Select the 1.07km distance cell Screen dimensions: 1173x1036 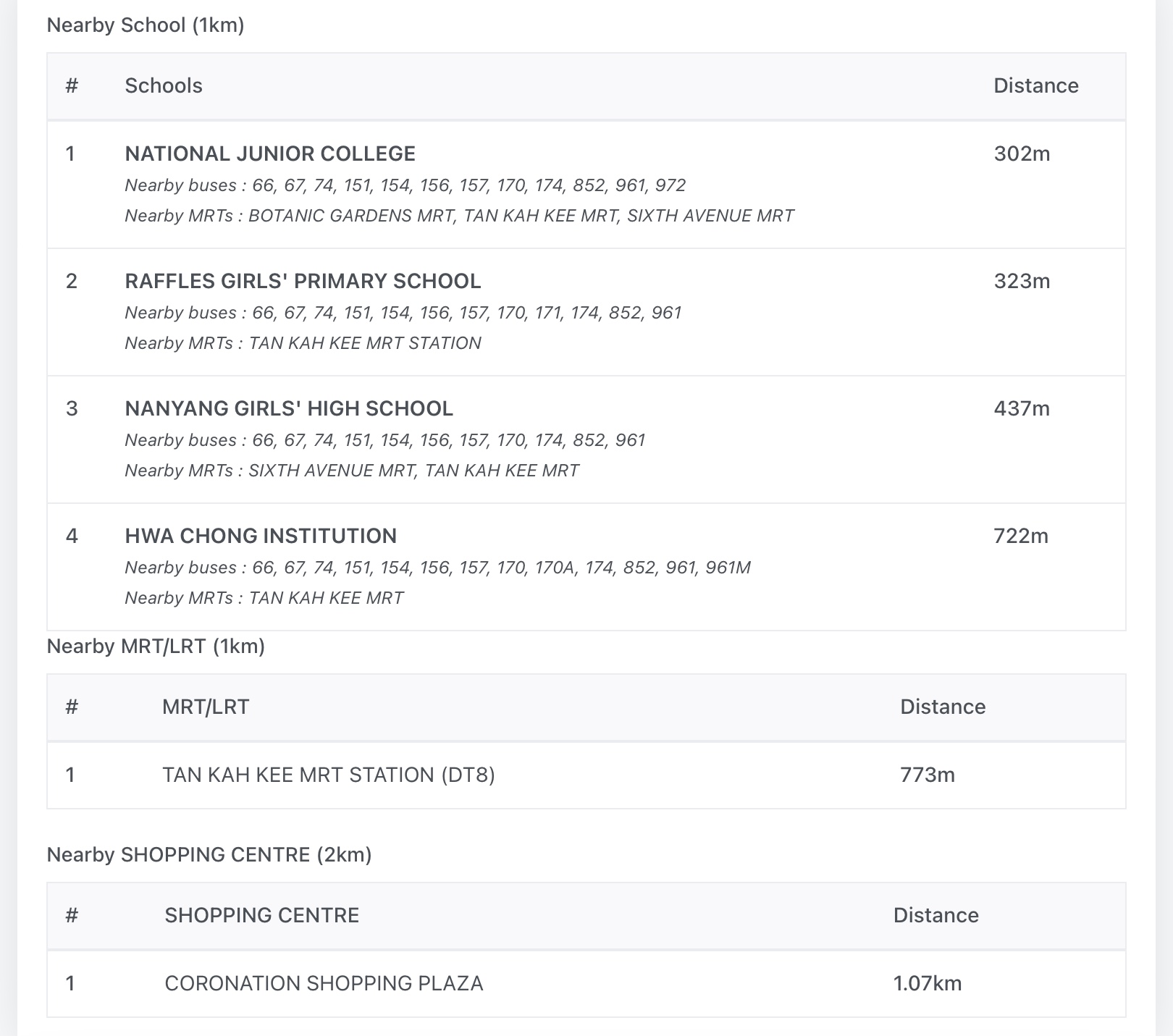(928, 983)
